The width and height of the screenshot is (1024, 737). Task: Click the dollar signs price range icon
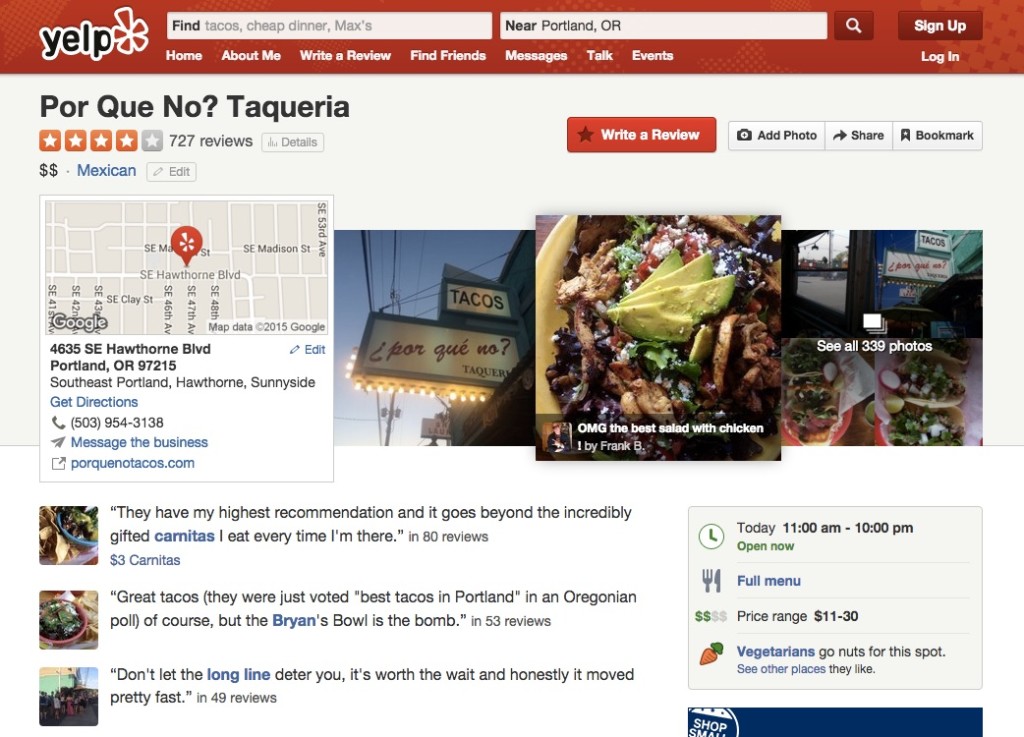pos(711,616)
